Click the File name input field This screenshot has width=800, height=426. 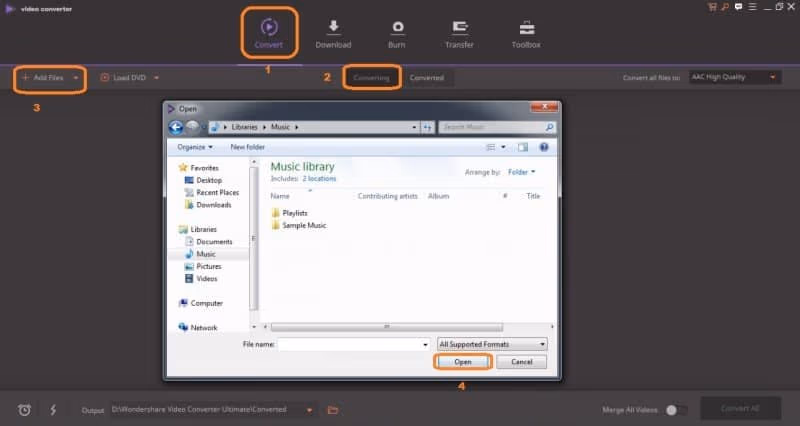point(349,344)
